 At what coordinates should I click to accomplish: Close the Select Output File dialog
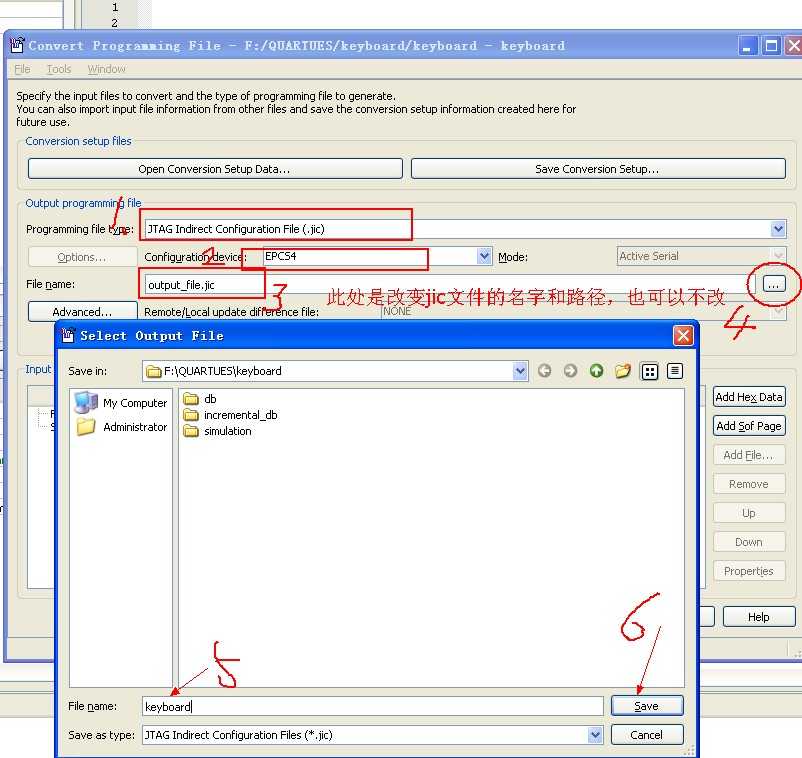coord(683,336)
